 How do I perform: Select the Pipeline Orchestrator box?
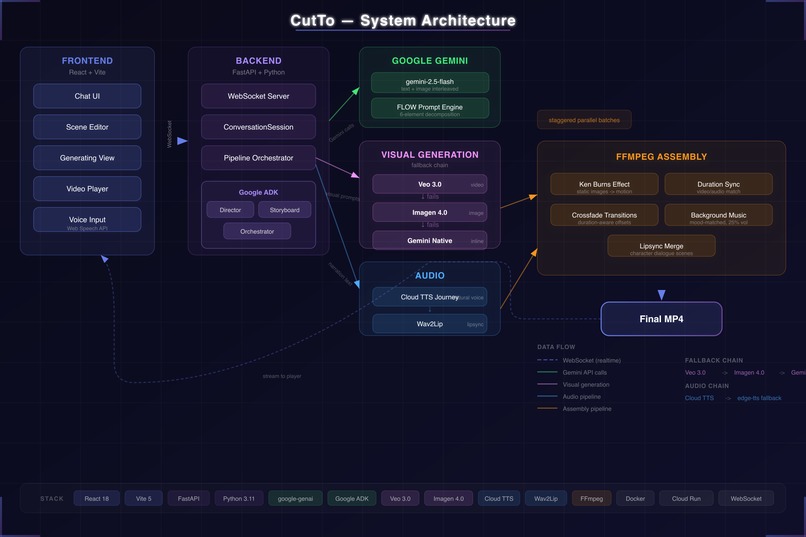pos(258,158)
